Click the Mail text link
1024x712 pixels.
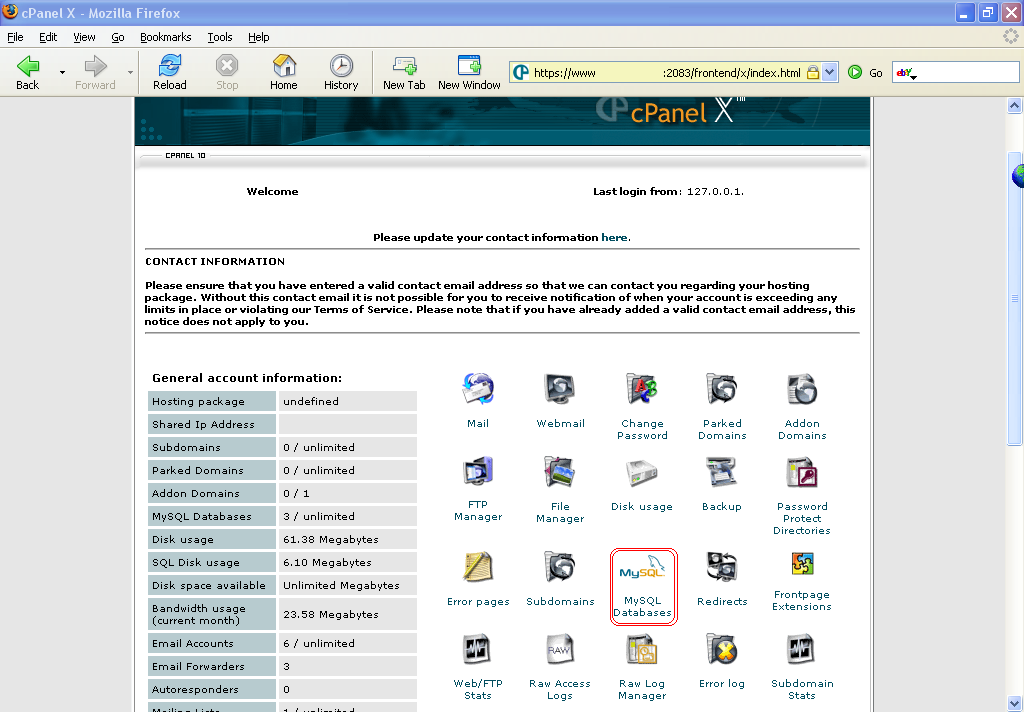[x=478, y=423]
